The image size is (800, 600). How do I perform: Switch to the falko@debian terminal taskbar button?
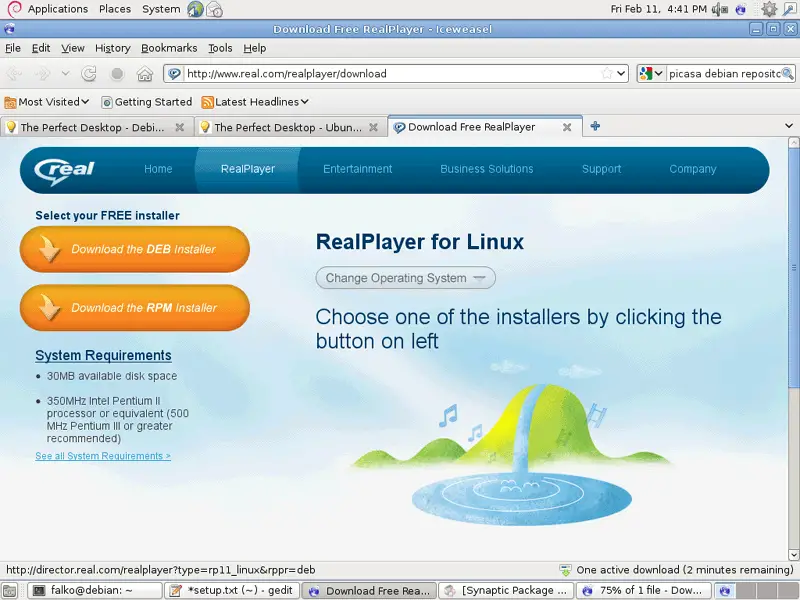(94, 591)
